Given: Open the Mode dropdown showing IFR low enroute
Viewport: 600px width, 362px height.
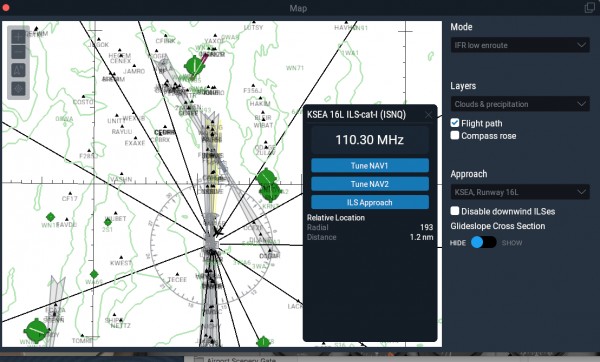Looking at the screenshot, I should coord(520,45).
